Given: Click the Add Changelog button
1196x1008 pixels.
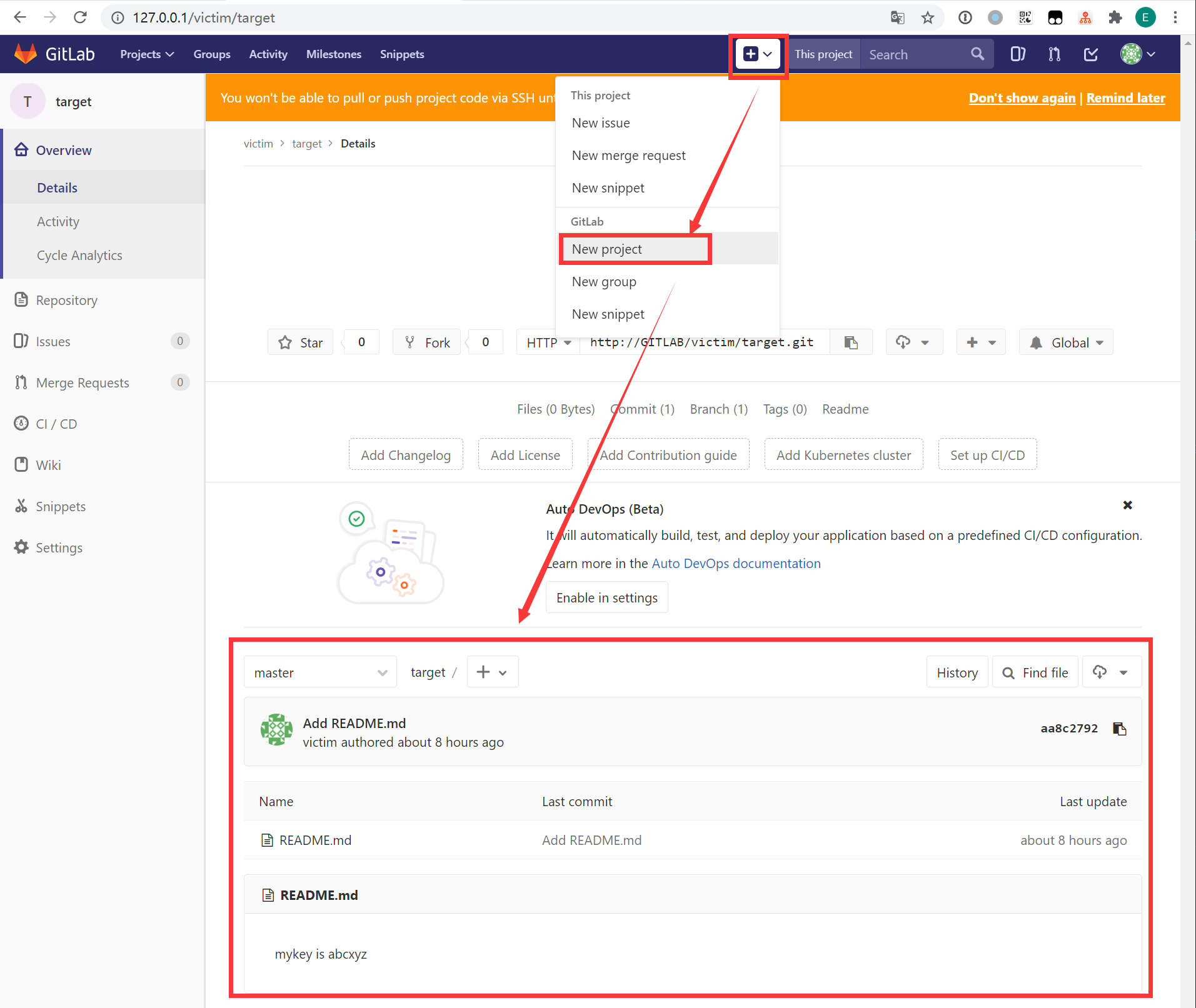Looking at the screenshot, I should 406,455.
